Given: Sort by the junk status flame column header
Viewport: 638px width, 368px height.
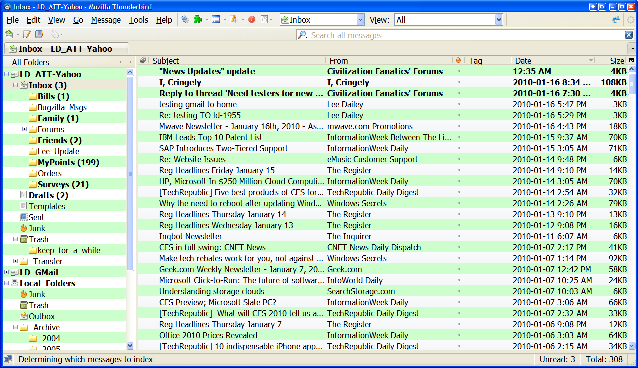Looking at the screenshot, I should coord(458,61).
